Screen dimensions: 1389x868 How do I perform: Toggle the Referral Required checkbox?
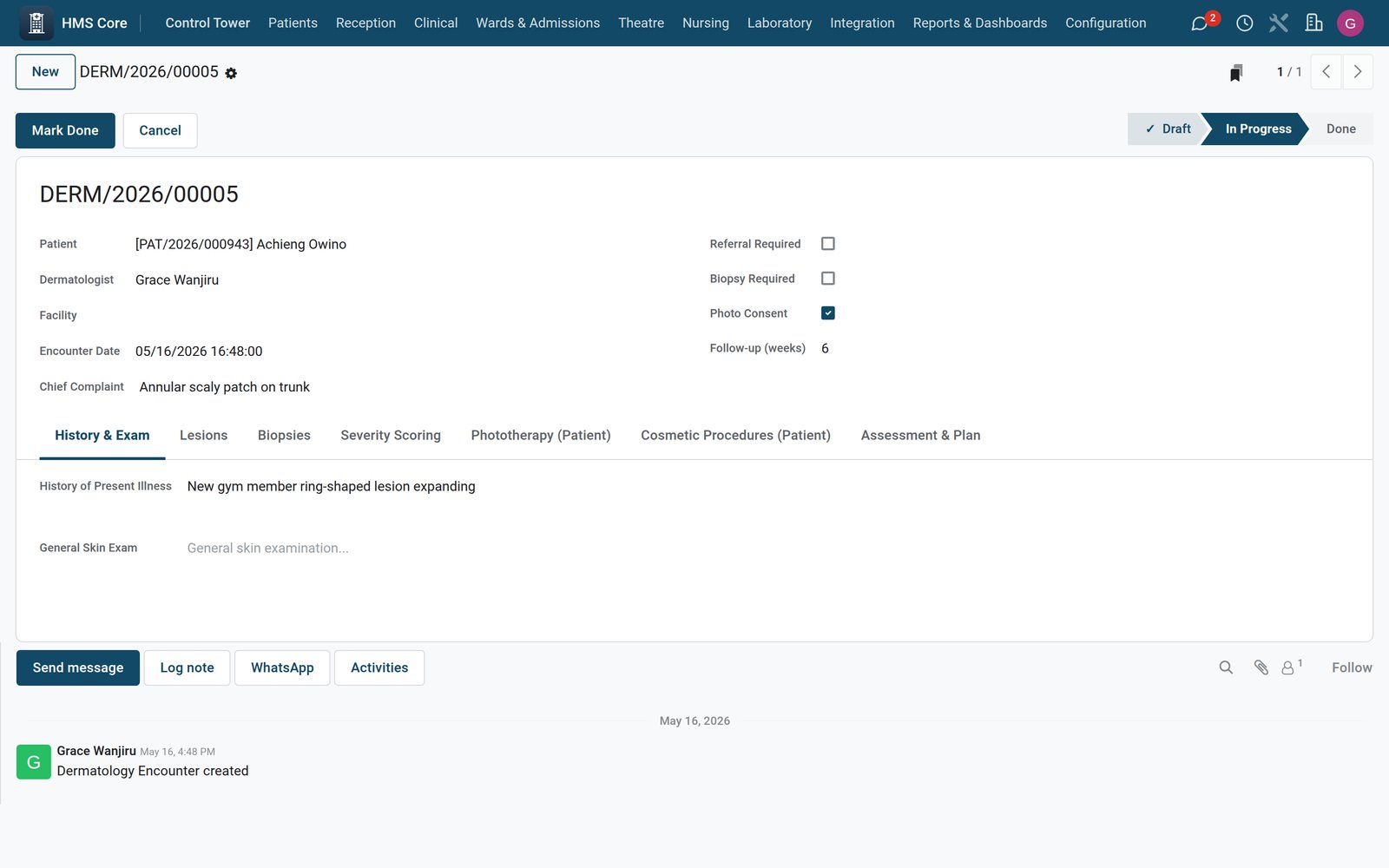click(x=828, y=244)
